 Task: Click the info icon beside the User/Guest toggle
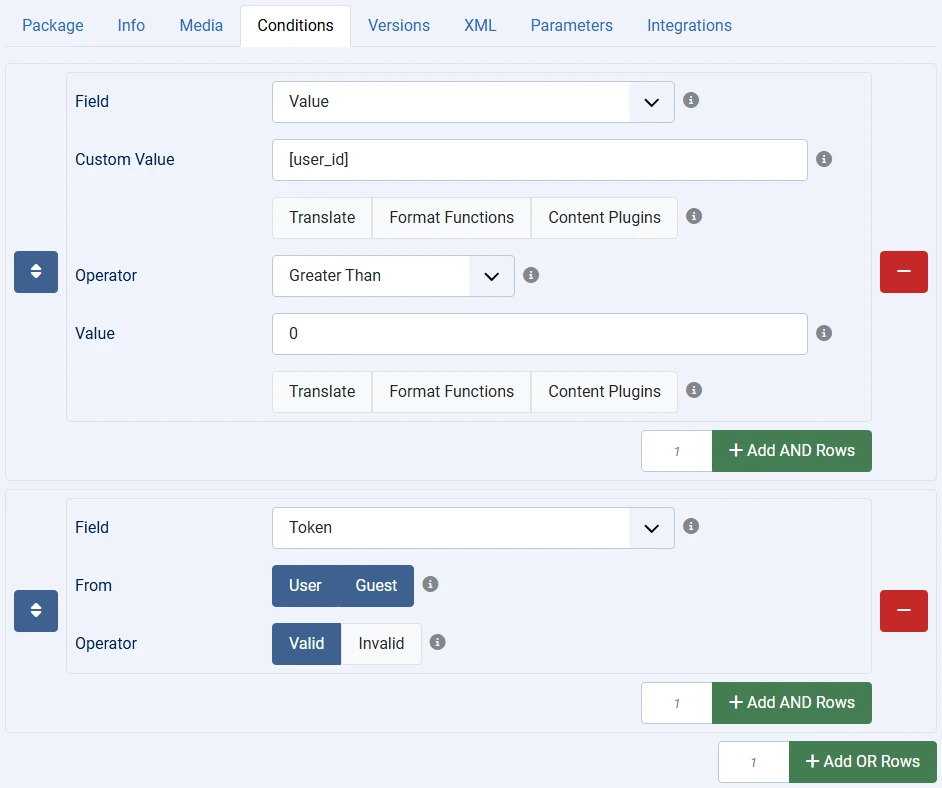click(x=430, y=585)
